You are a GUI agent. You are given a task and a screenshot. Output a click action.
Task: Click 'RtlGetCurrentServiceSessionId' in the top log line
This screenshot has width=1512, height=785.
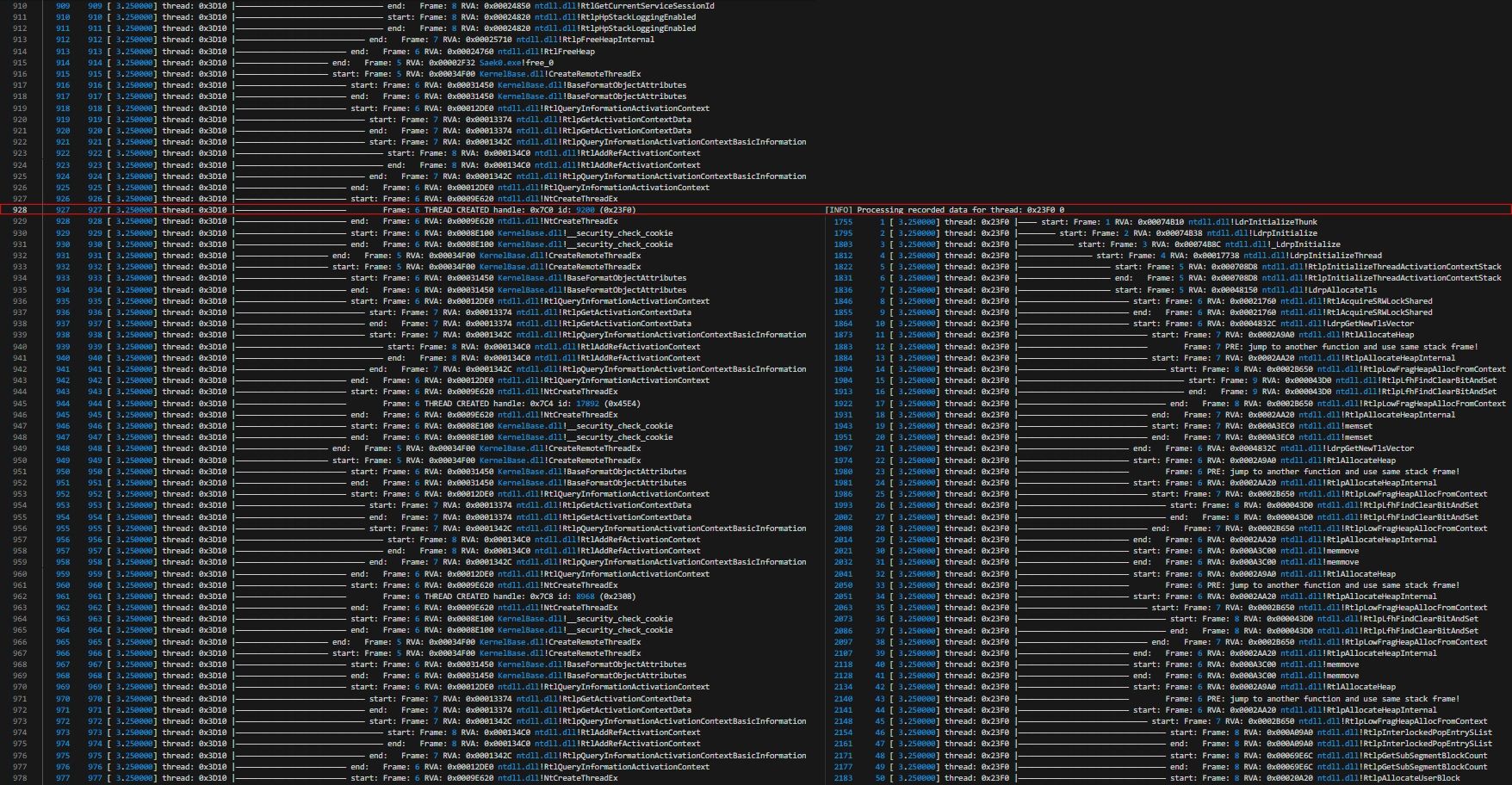pos(648,6)
